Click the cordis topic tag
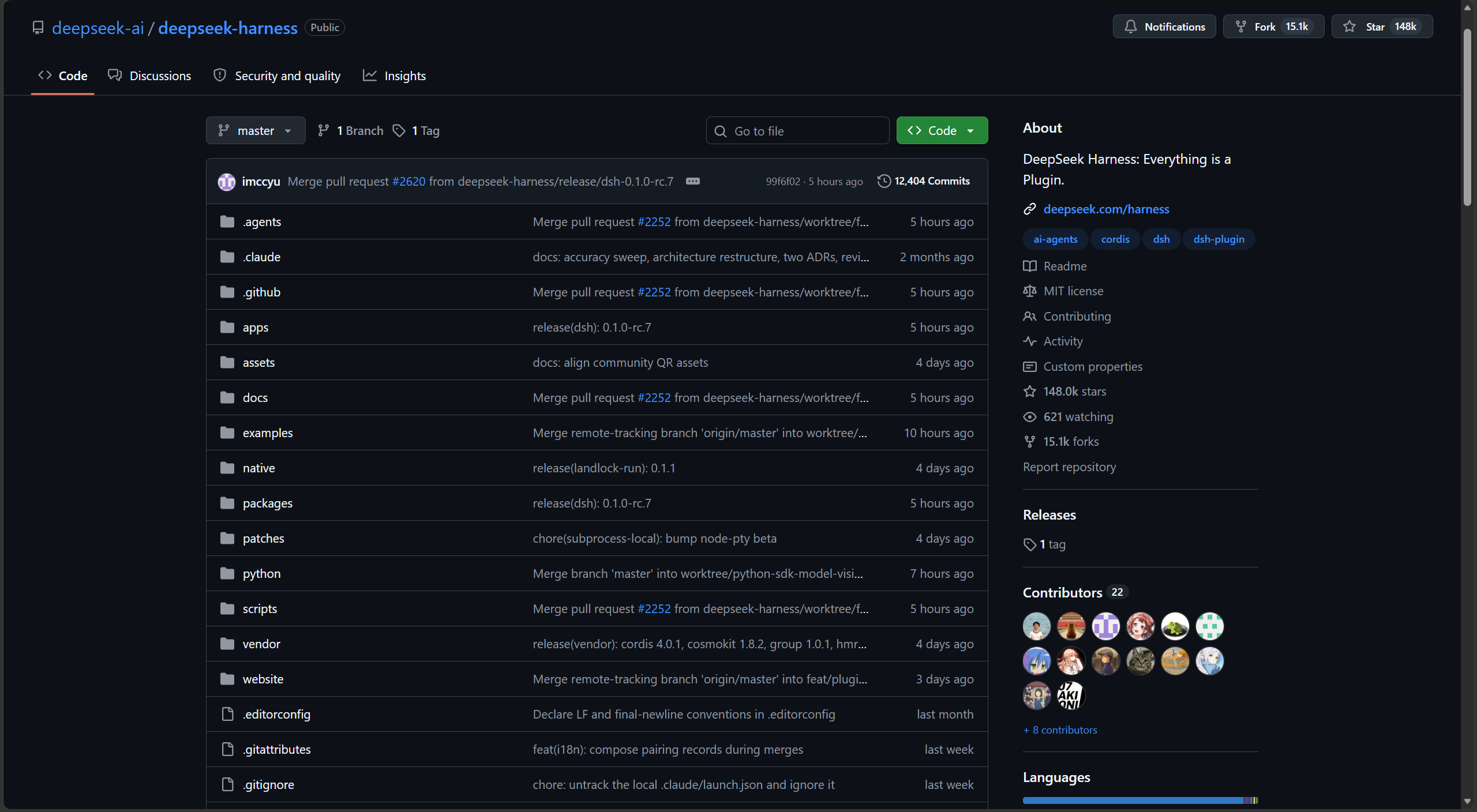 [1115, 239]
